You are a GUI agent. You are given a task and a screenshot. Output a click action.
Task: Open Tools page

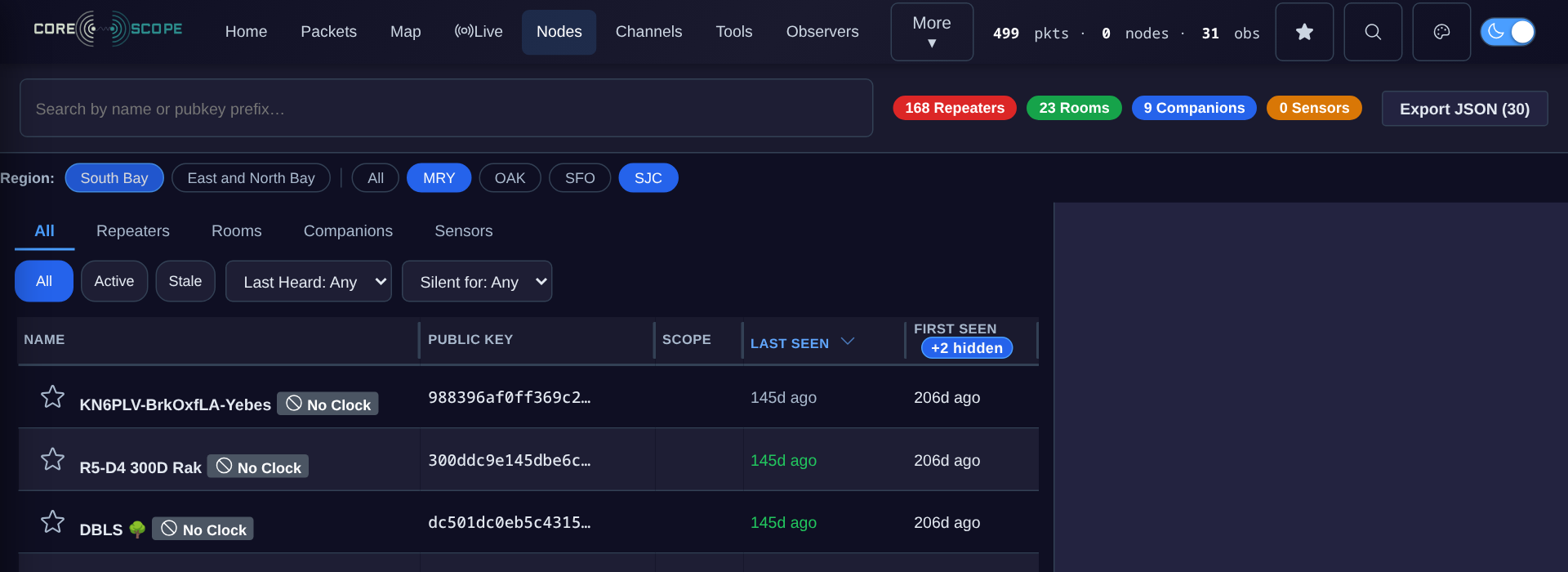tap(734, 32)
